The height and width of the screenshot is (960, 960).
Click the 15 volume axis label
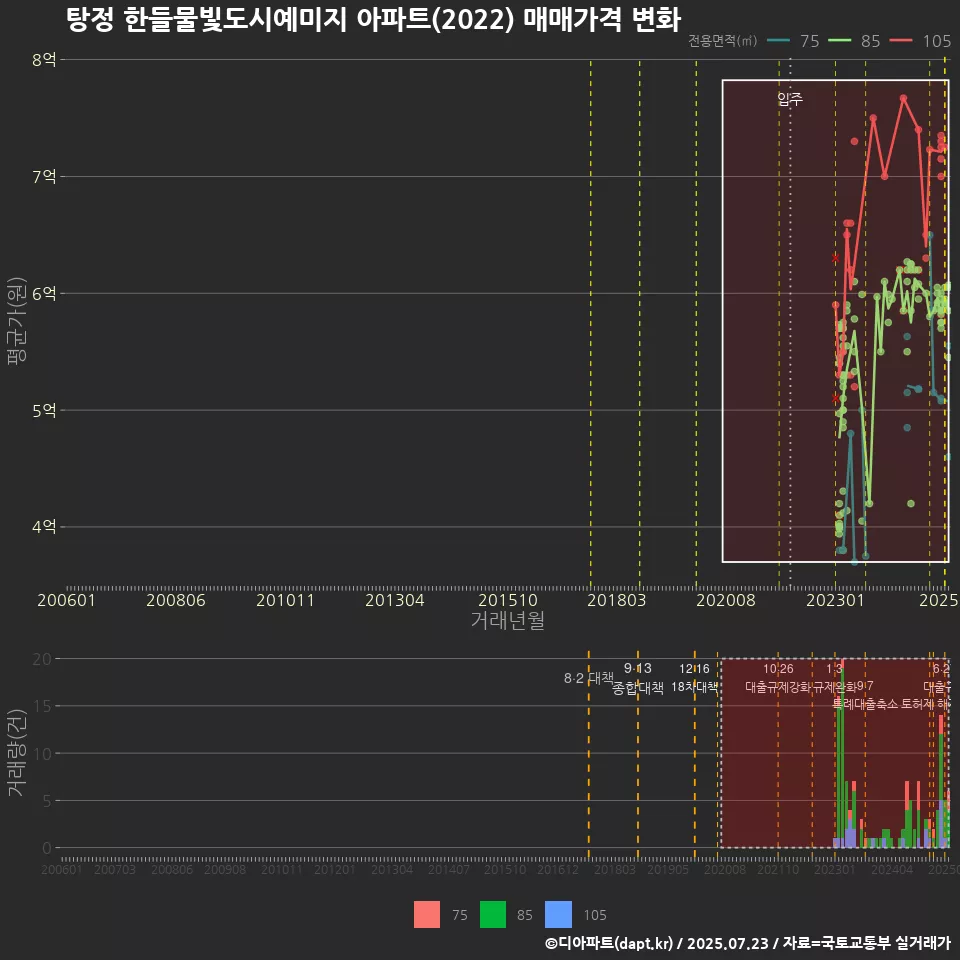tap(42, 706)
